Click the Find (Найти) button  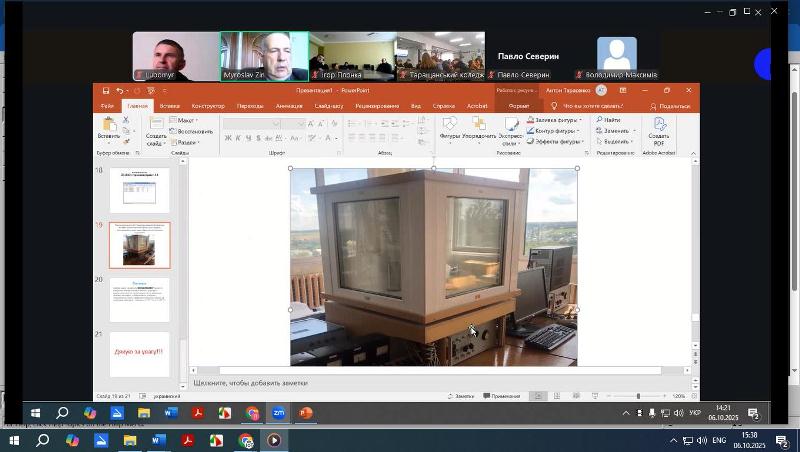(611, 120)
